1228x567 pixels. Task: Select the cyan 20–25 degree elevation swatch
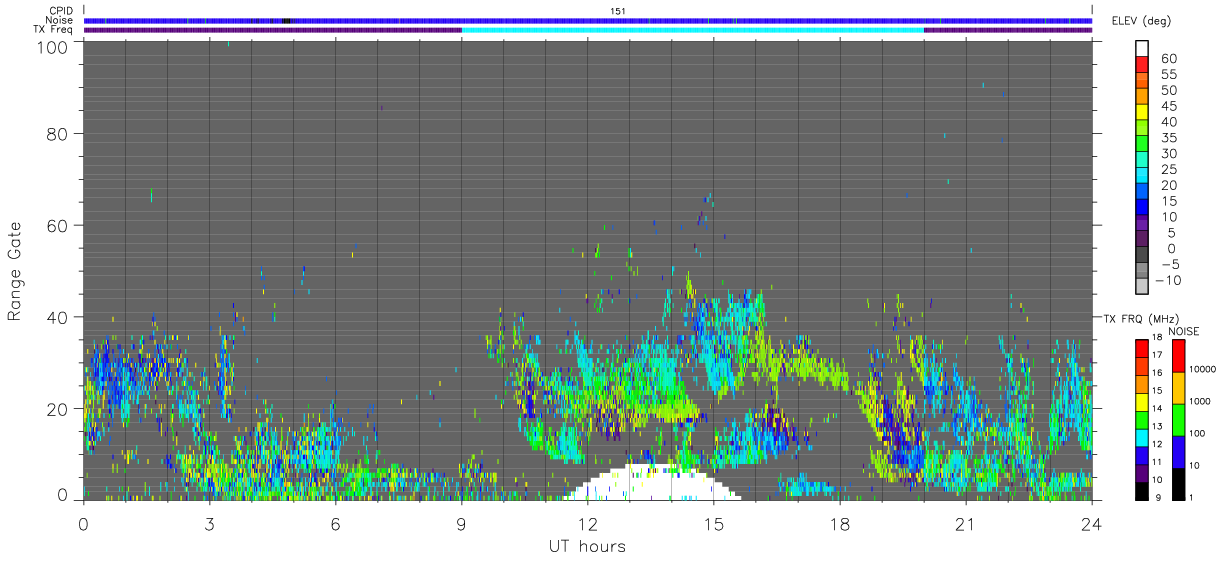click(x=1143, y=177)
